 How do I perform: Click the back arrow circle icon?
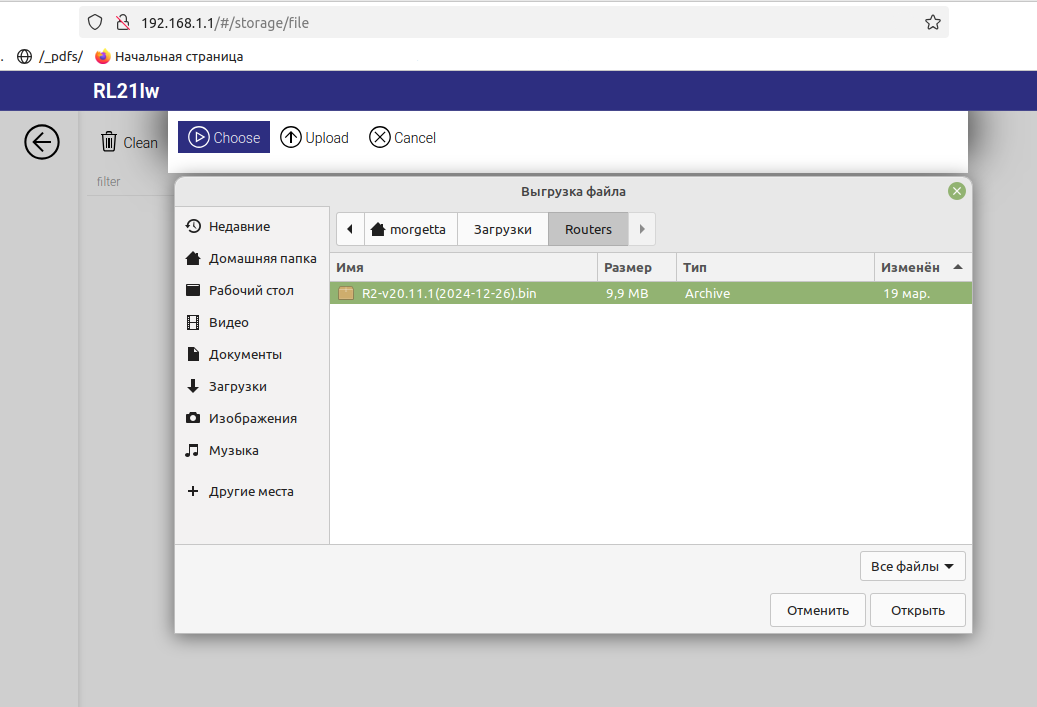pyautogui.click(x=42, y=143)
